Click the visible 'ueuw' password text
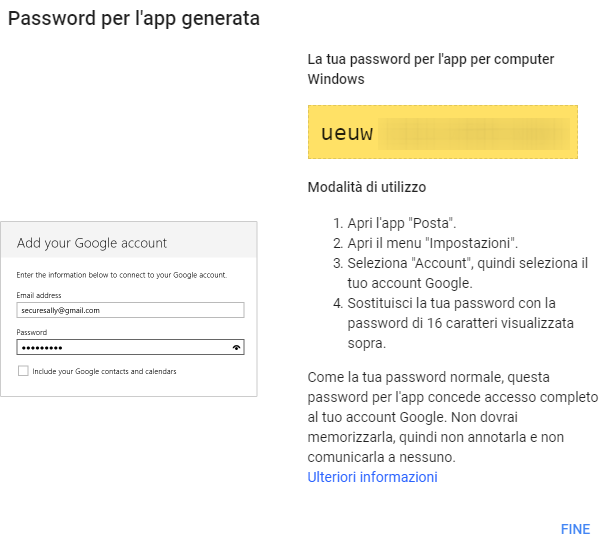Screen dimensions: 610x546 coord(347,133)
